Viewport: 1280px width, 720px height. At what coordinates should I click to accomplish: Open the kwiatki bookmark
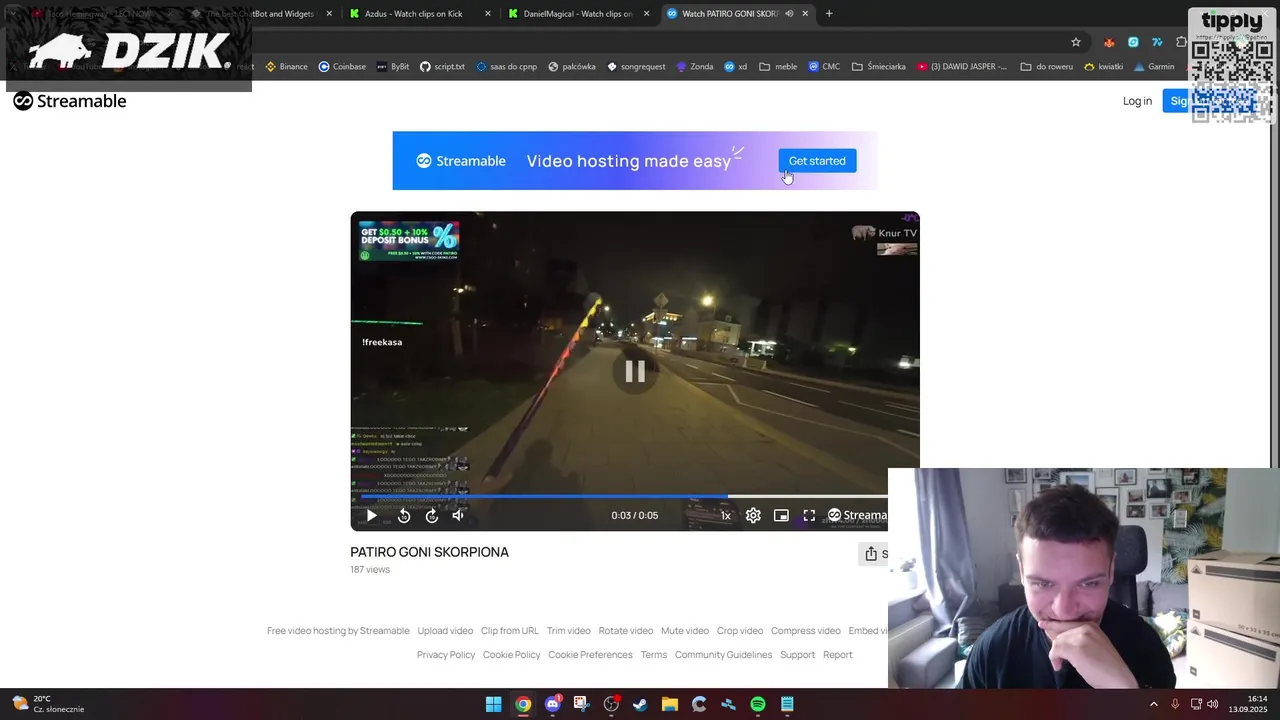pos(1104,67)
